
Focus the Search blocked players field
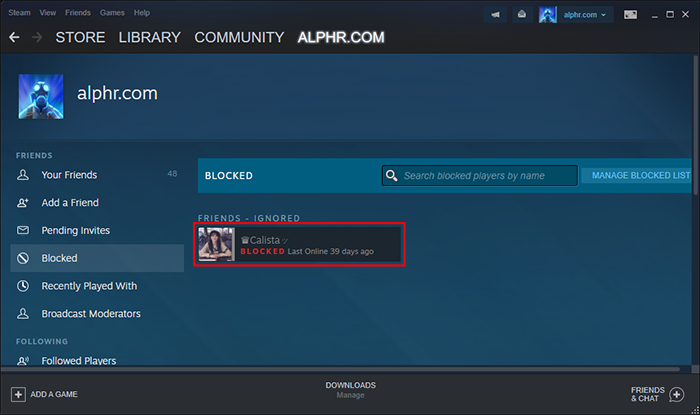click(480, 175)
